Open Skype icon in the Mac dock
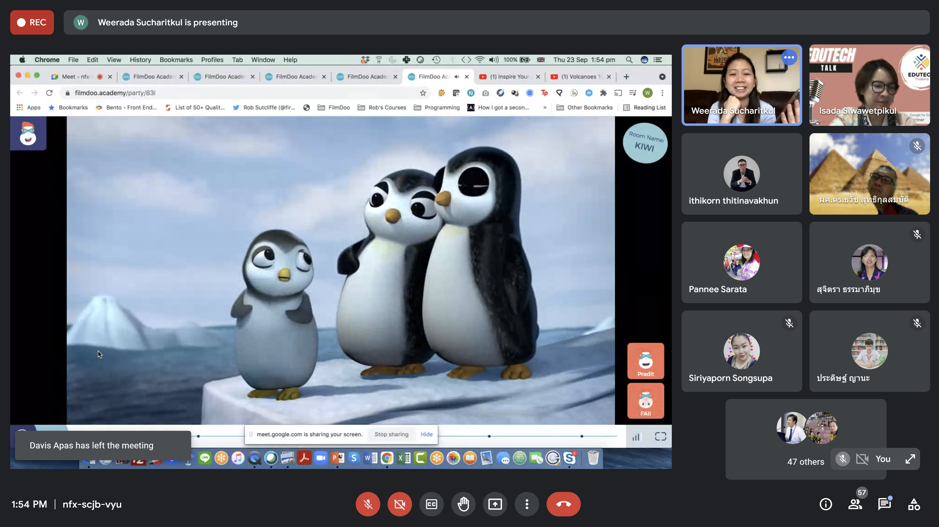The image size is (939, 527). 570,458
